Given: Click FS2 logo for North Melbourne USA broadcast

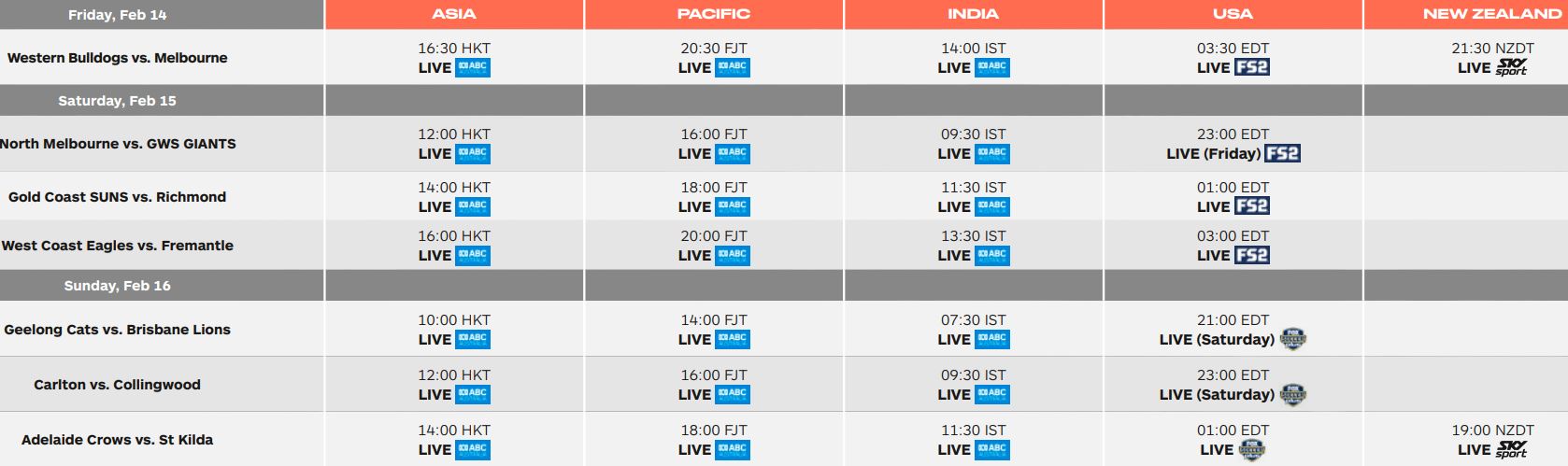Looking at the screenshot, I should pos(1283,153).
